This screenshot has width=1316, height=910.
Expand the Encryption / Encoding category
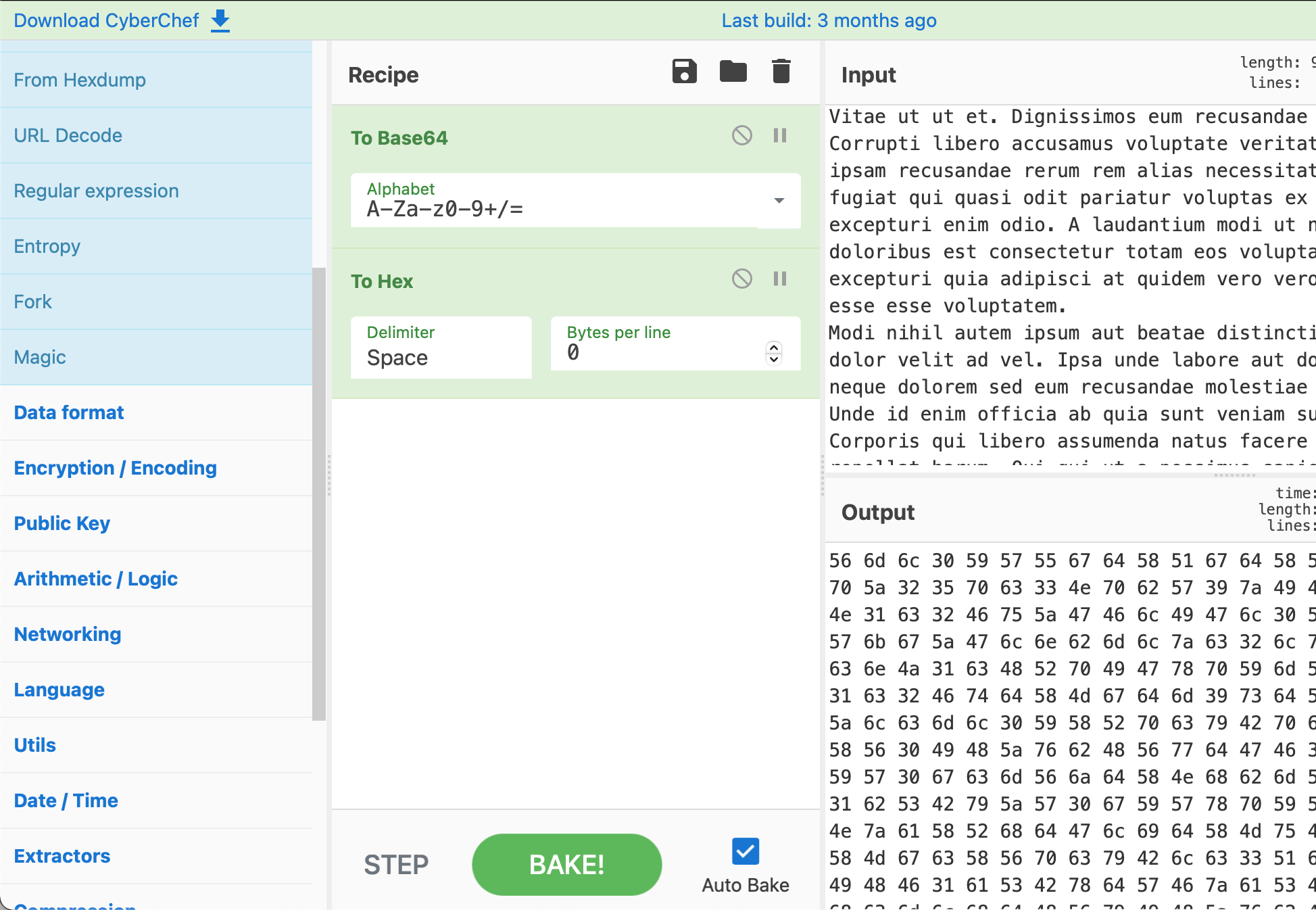(115, 468)
